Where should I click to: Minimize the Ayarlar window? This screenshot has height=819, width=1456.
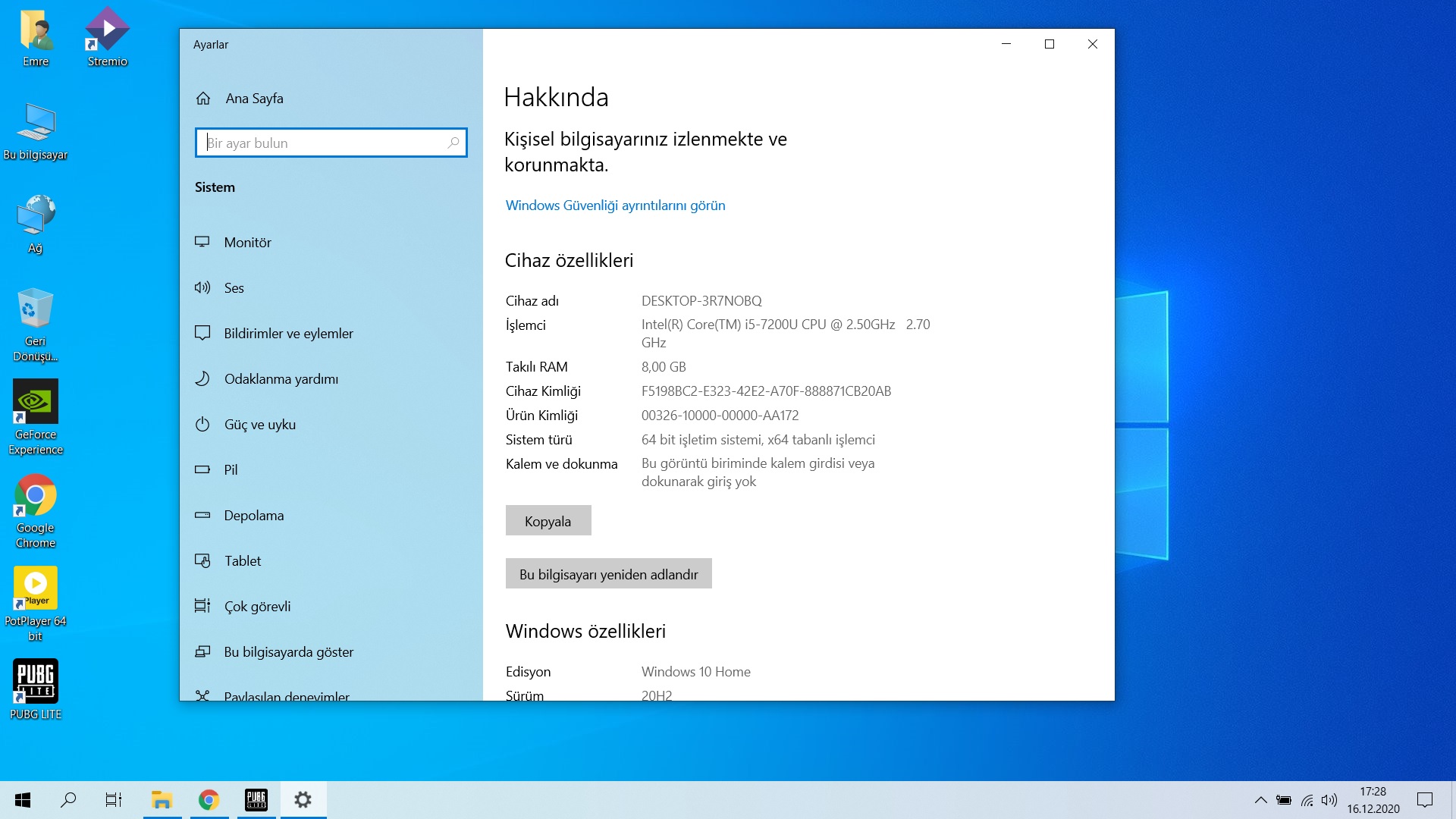point(1006,44)
